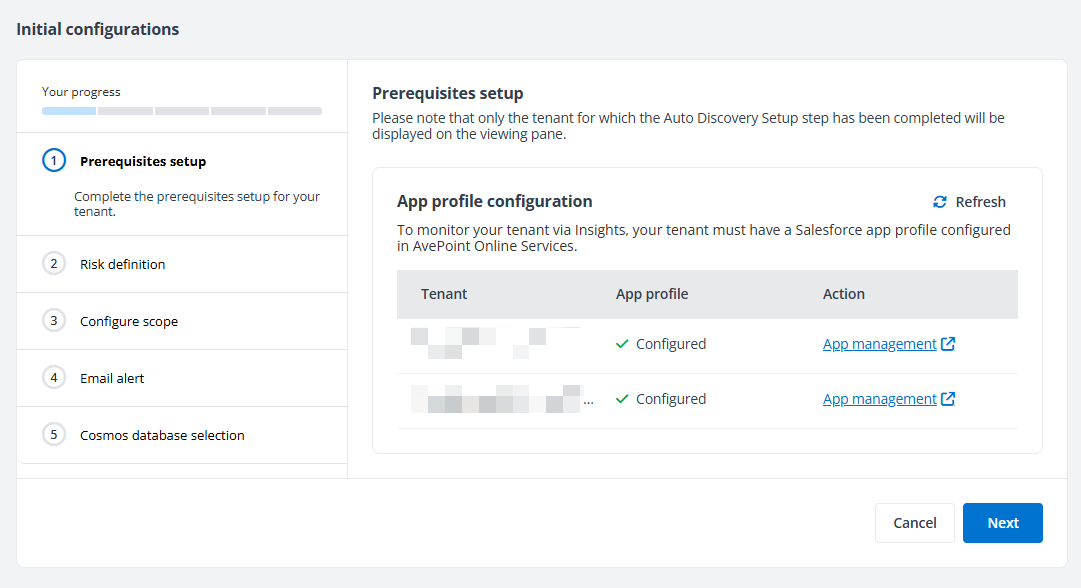
Task: Open Cosmos database selection step
Action: pyautogui.click(x=162, y=436)
